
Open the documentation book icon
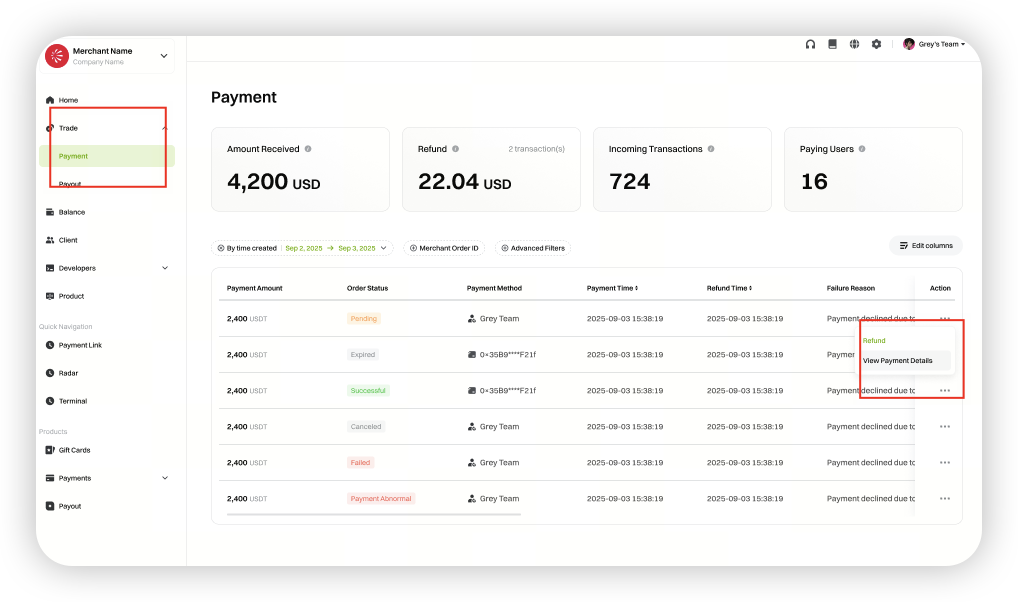[832, 44]
